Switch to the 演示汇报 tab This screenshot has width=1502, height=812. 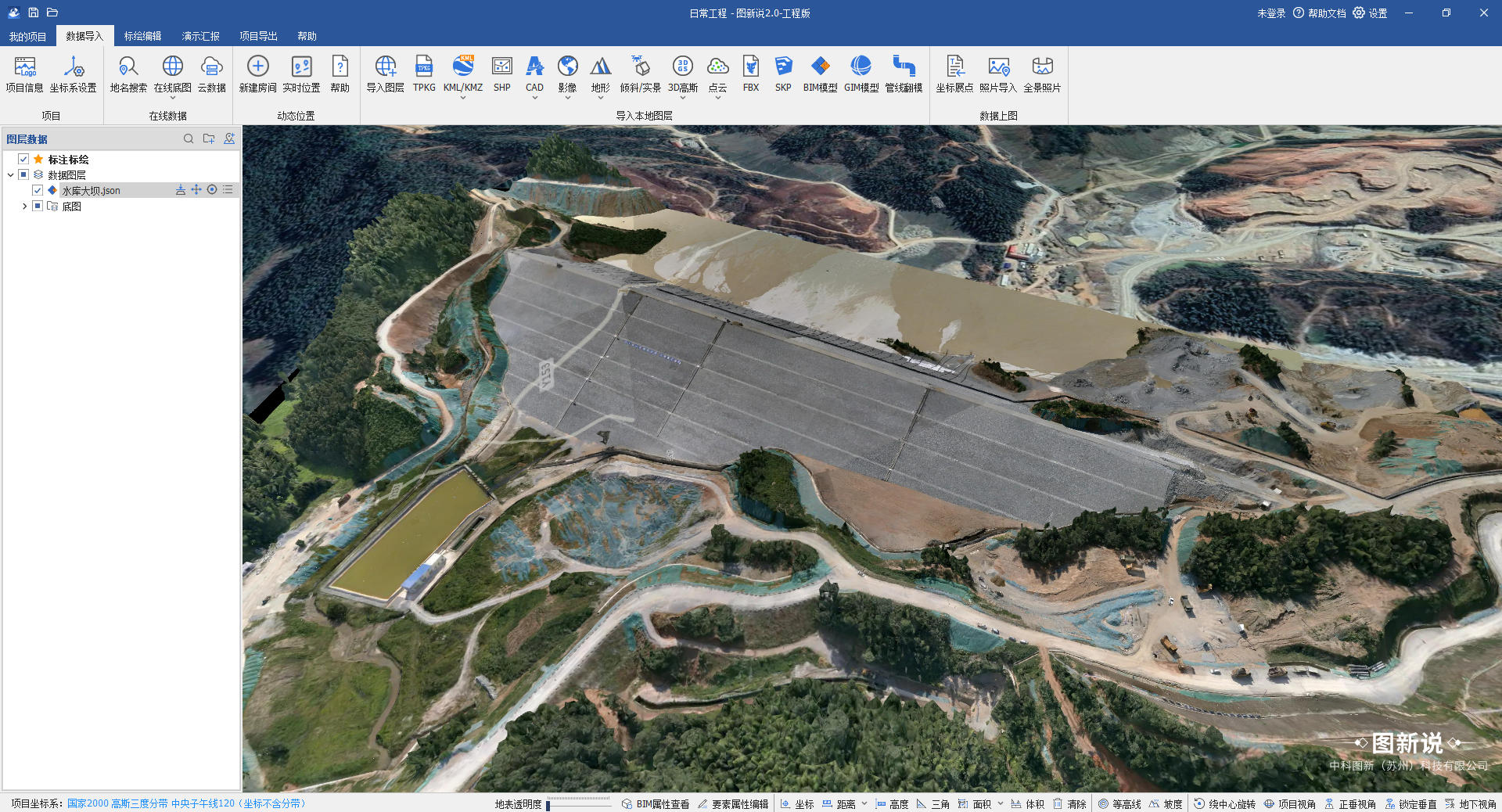point(200,36)
